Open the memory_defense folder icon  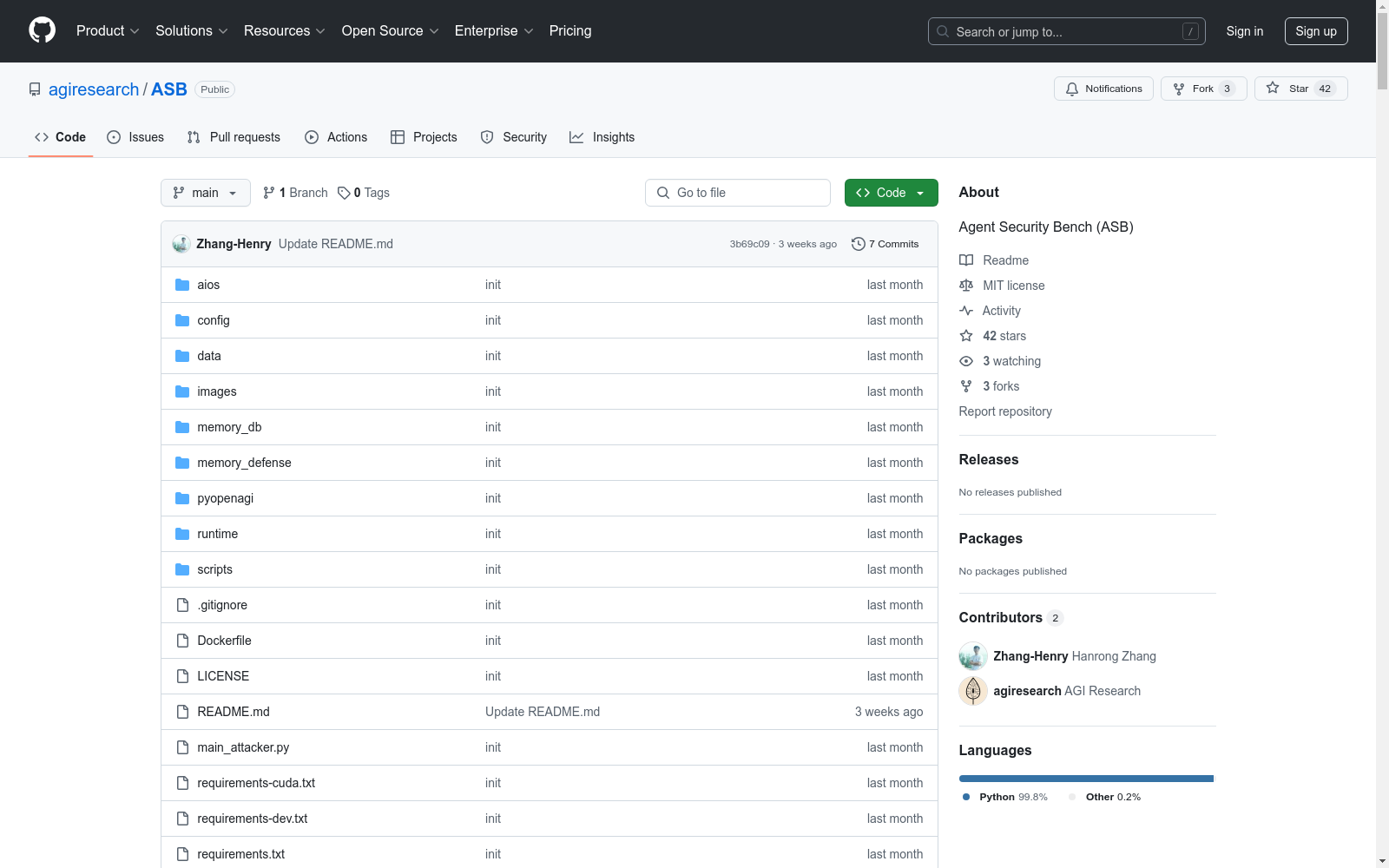point(182,463)
